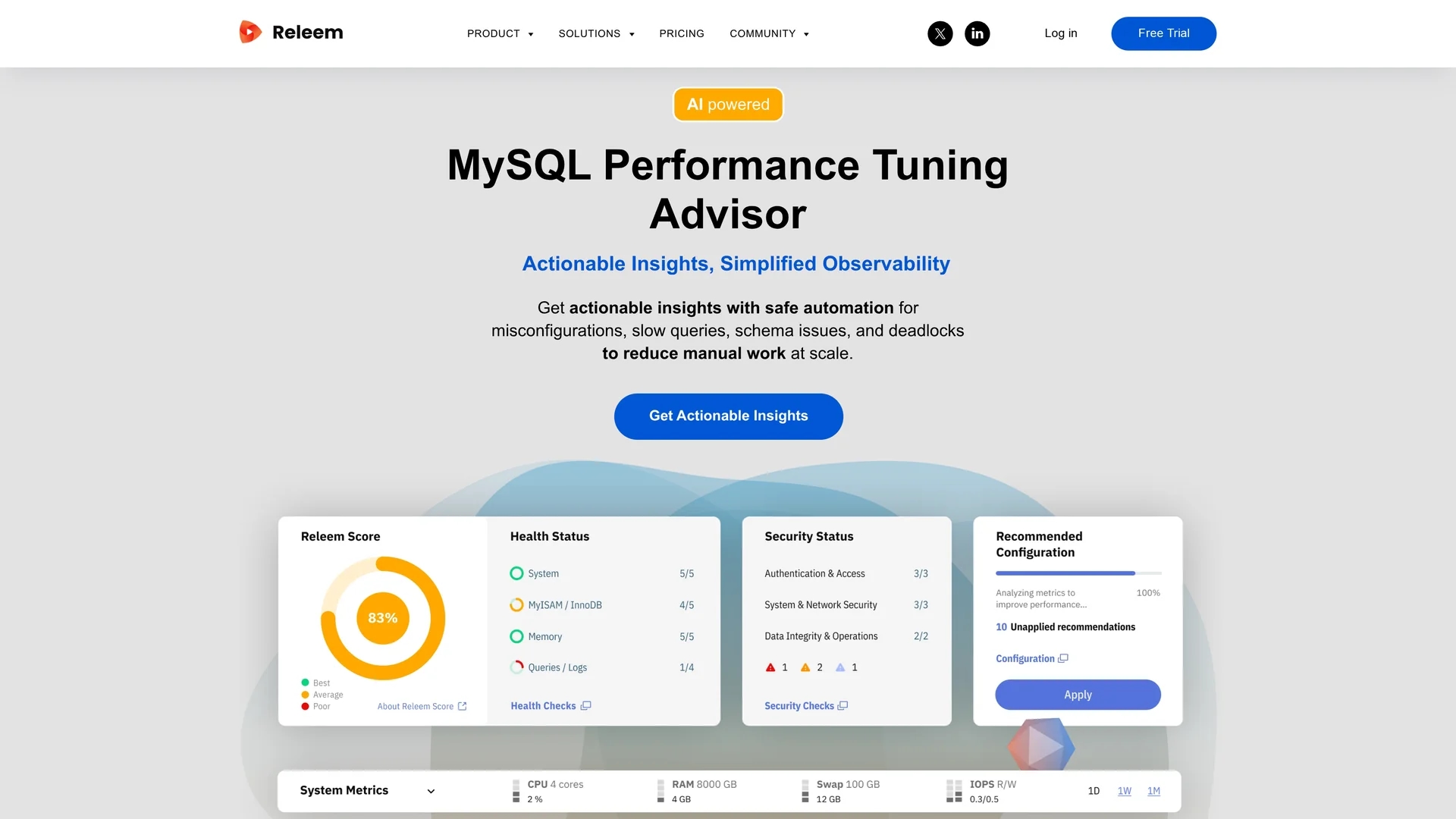Click the Releem logo icon

[250, 32]
